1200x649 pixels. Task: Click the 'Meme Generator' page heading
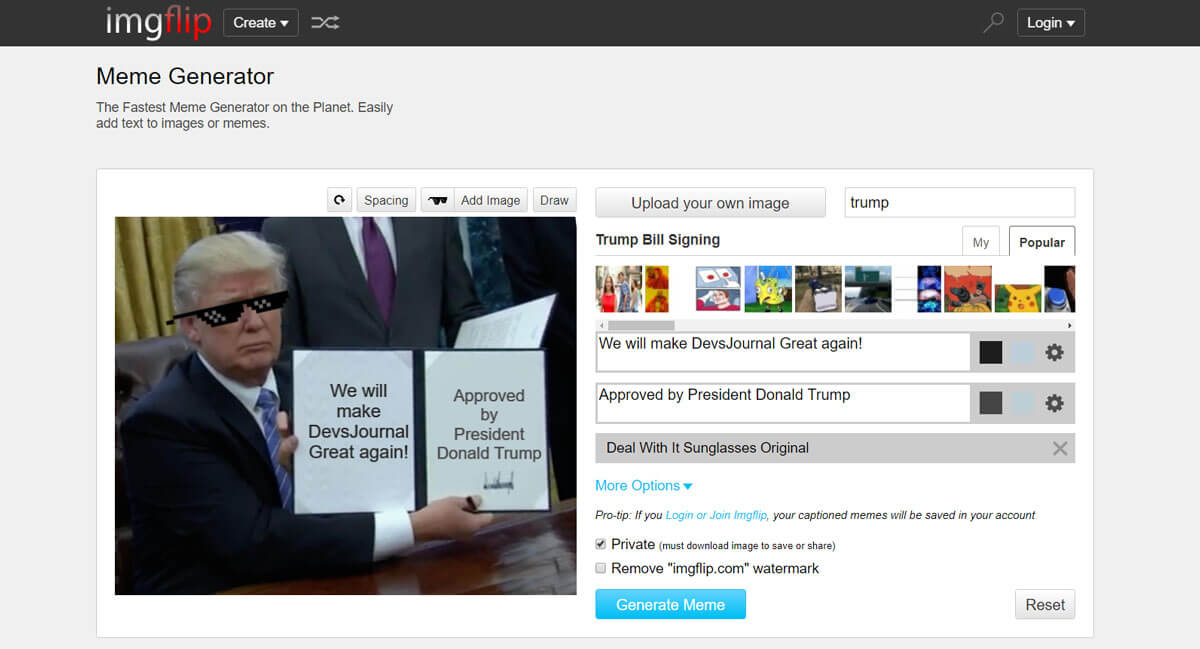click(185, 76)
